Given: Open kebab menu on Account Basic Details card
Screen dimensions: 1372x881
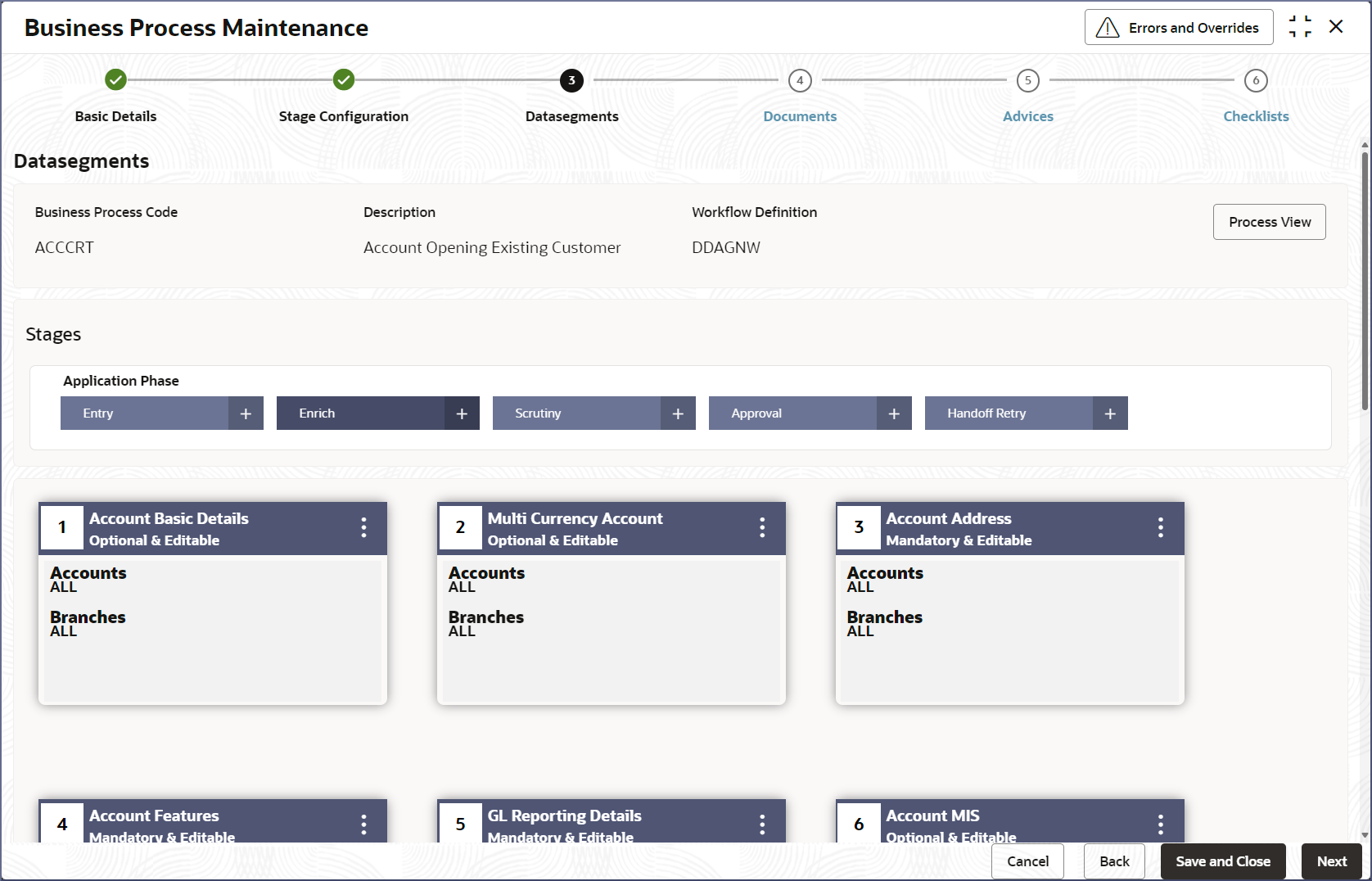Looking at the screenshot, I should (x=363, y=527).
